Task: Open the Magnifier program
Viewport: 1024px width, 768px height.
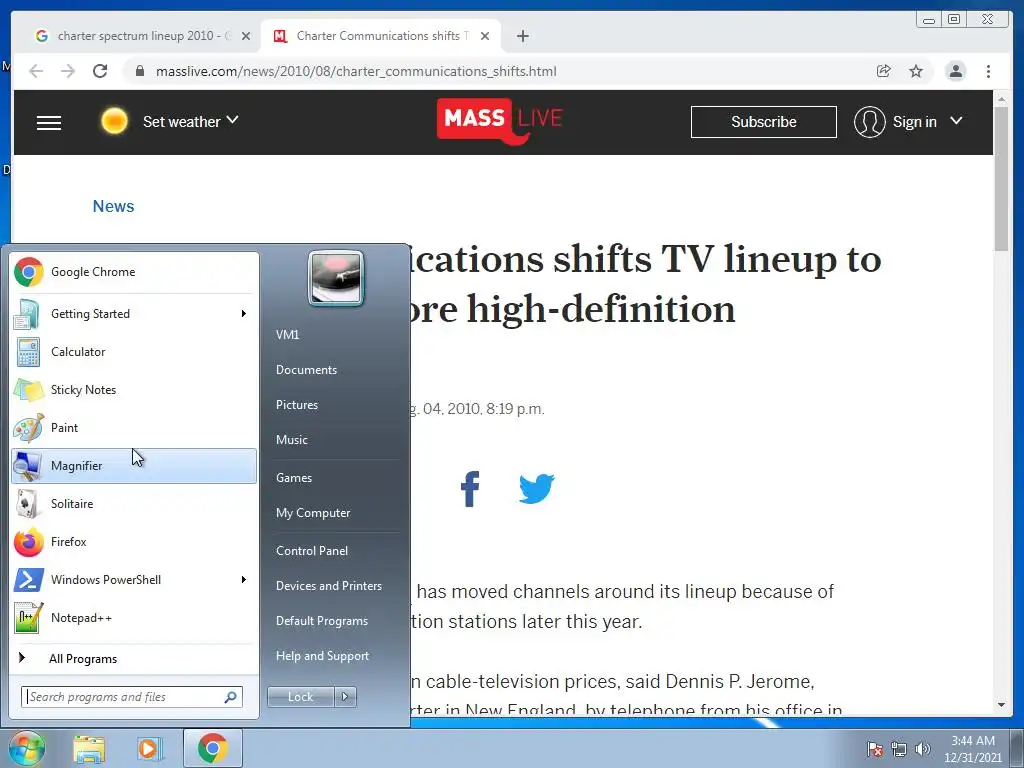Action: (x=134, y=466)
